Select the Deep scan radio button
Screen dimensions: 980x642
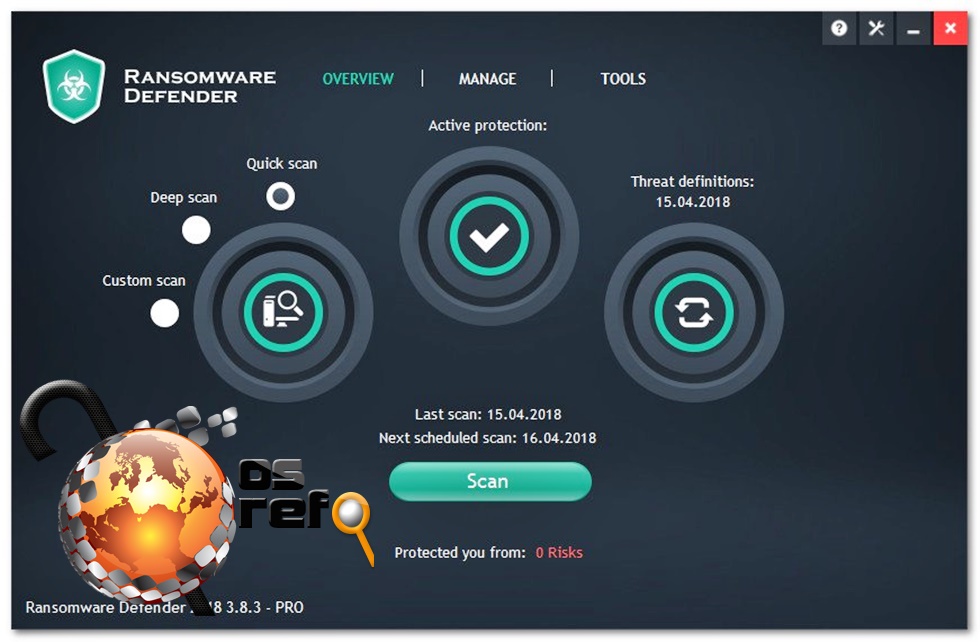coord(196,230)
